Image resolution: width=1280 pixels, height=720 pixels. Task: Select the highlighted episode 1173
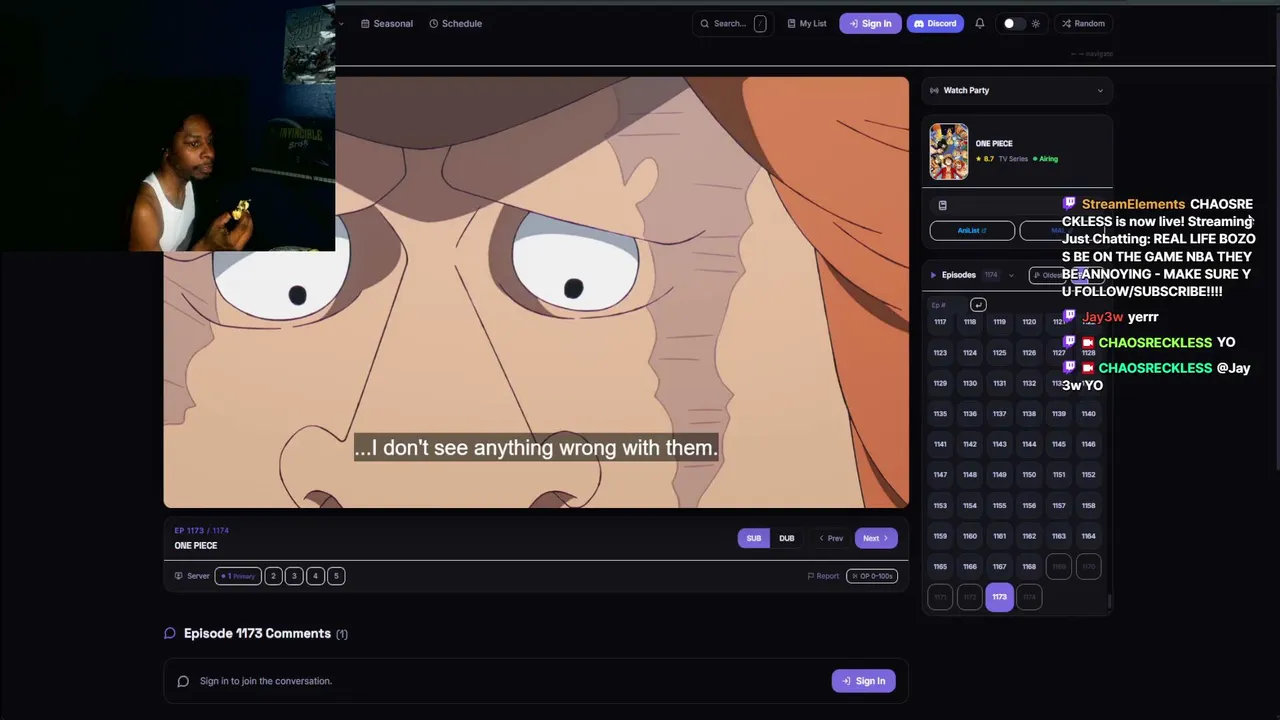click(999, 597)
